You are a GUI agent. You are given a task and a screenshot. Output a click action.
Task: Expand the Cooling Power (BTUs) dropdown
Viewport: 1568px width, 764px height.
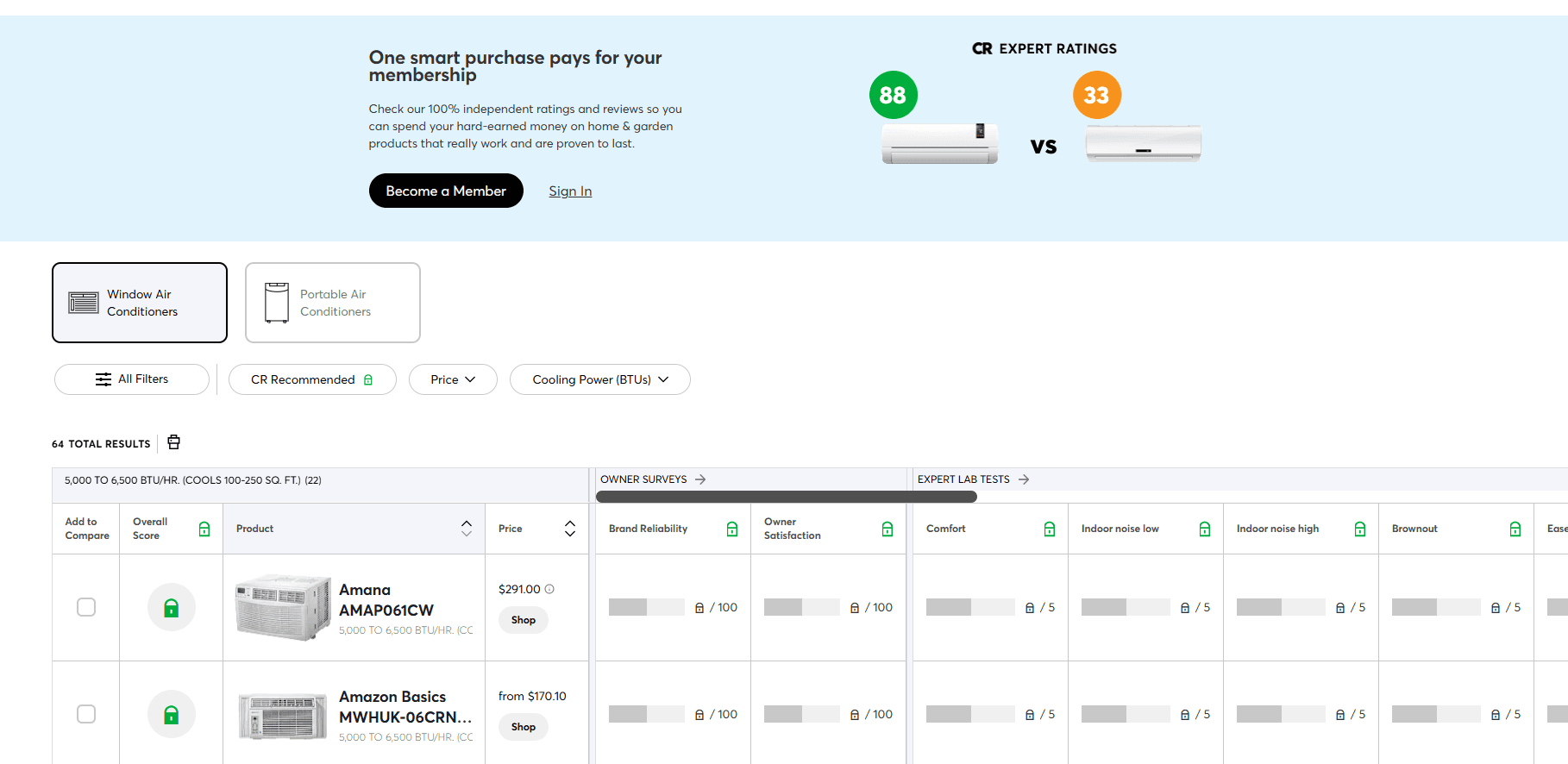pos(600,379)
